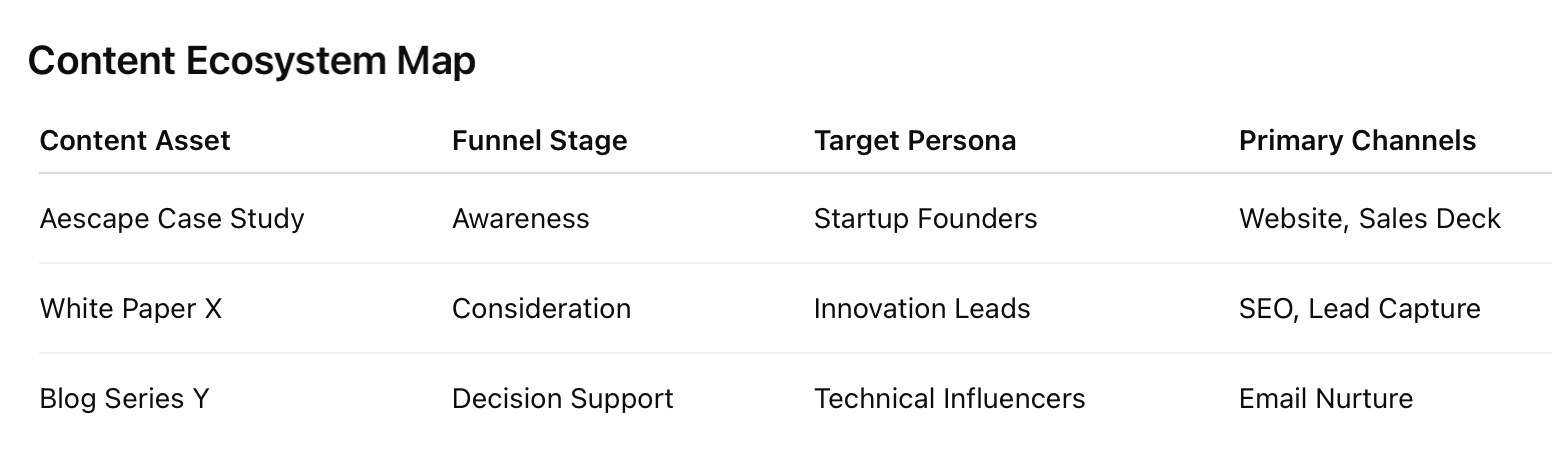
Task: Click the Website, Sales Deck cell
Action: pos(1370,219)
